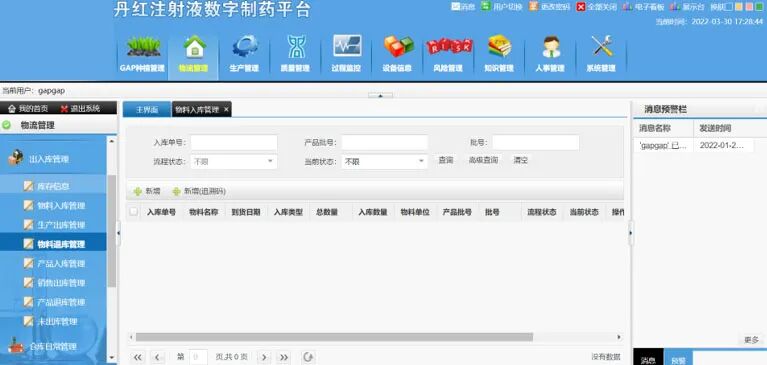This screenshot has height=365, width=767.
Task: Open 物料入库管理 in sidebar
Action: pos(53,205)
